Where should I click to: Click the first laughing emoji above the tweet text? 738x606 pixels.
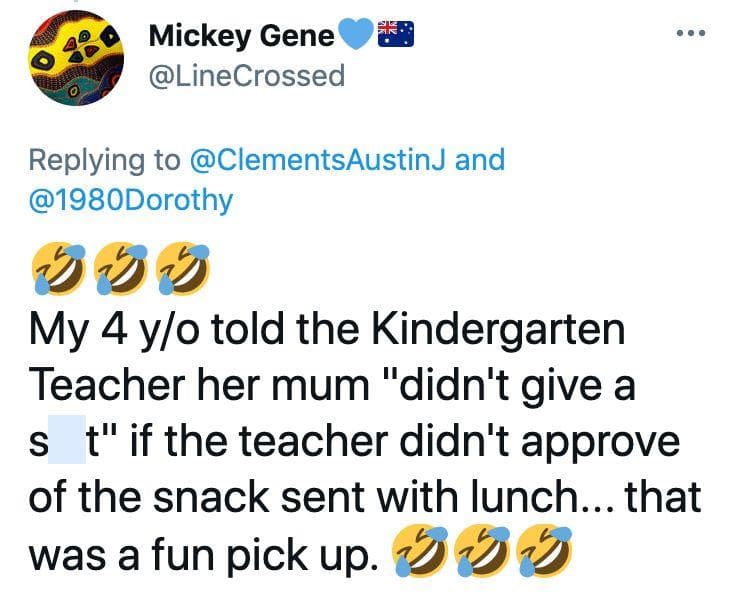(x=58, y=269)
